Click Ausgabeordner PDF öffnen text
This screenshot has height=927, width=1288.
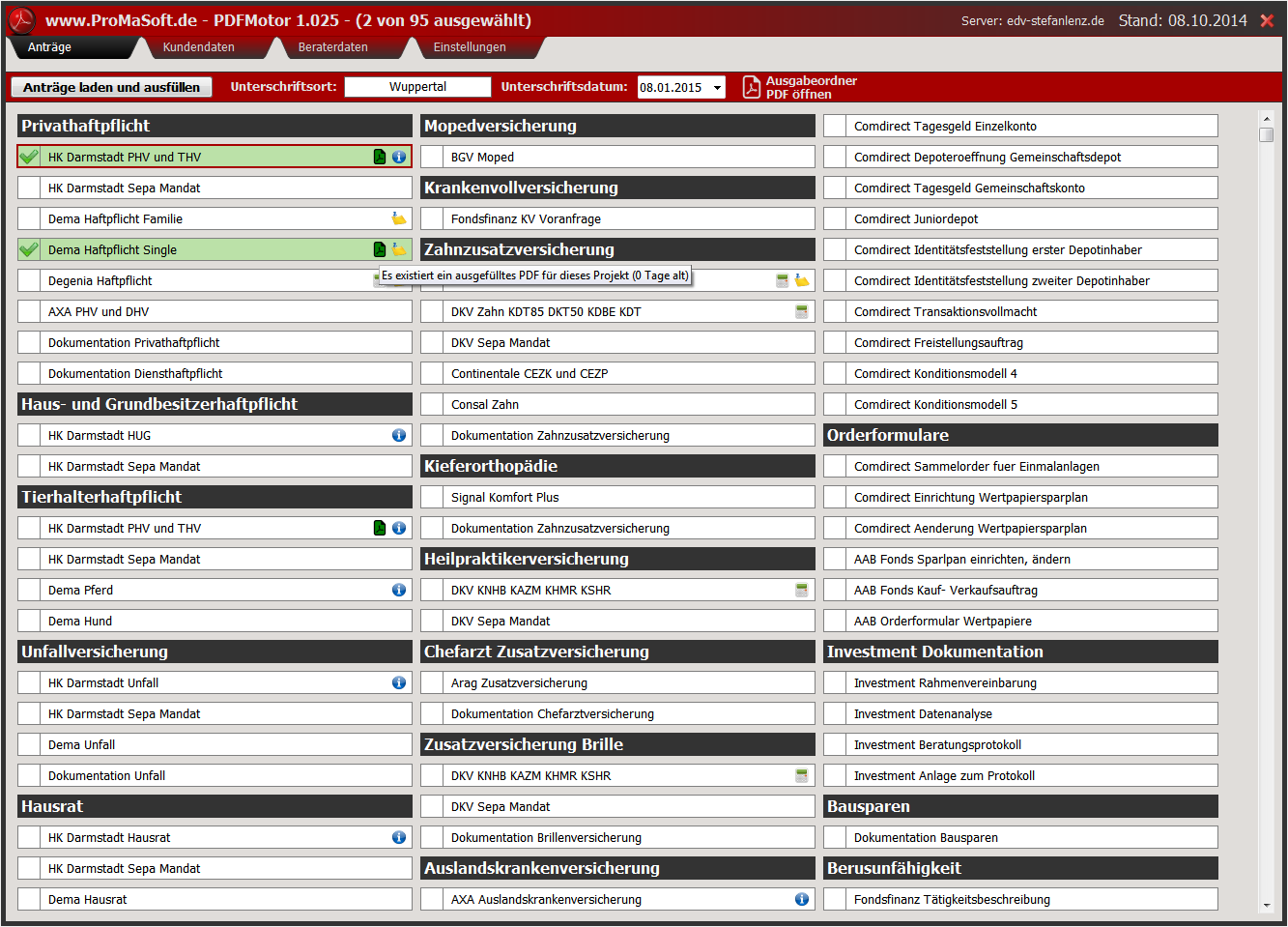point(812,87)
